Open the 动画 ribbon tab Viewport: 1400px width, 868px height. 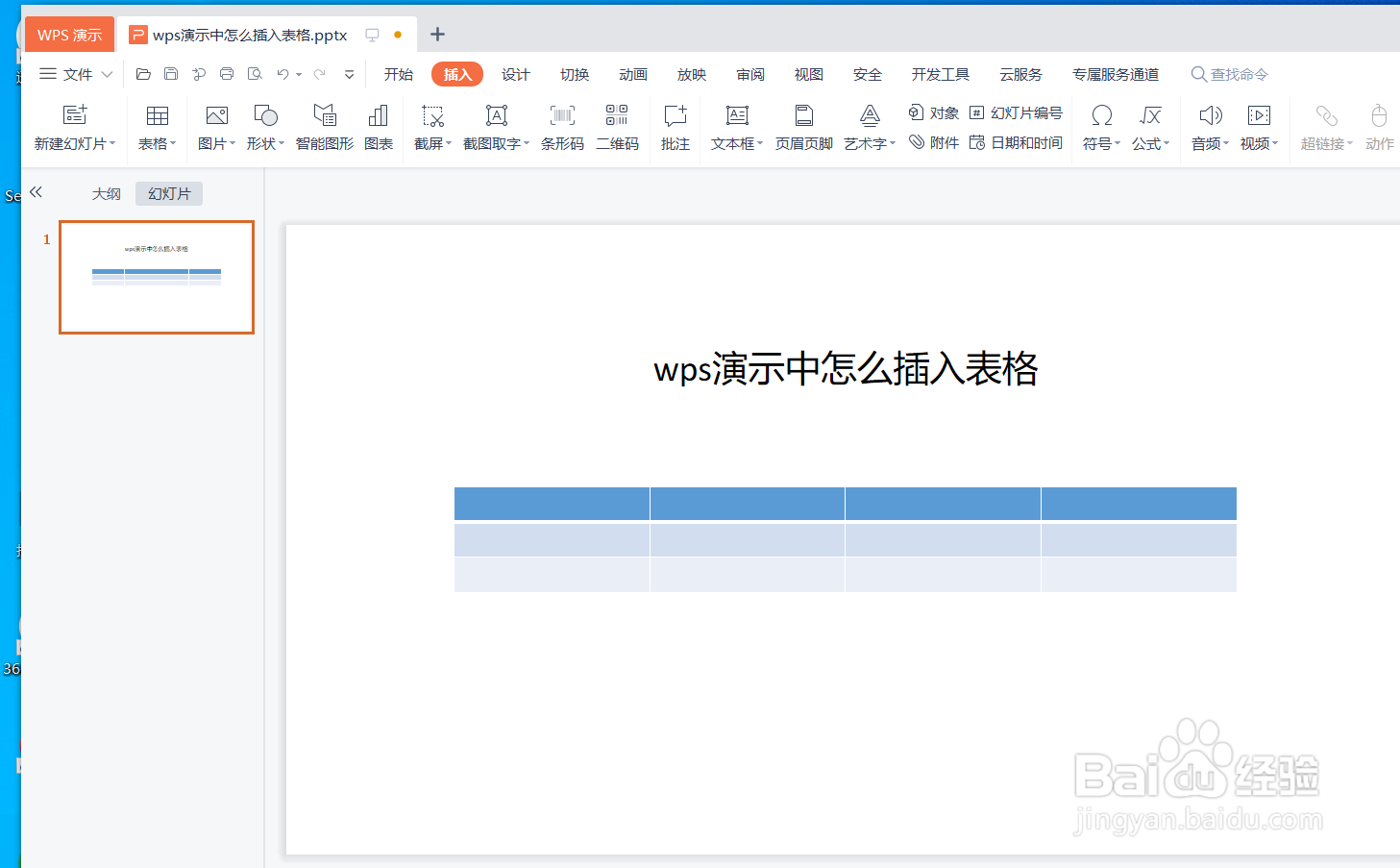(x=633, y=74)
